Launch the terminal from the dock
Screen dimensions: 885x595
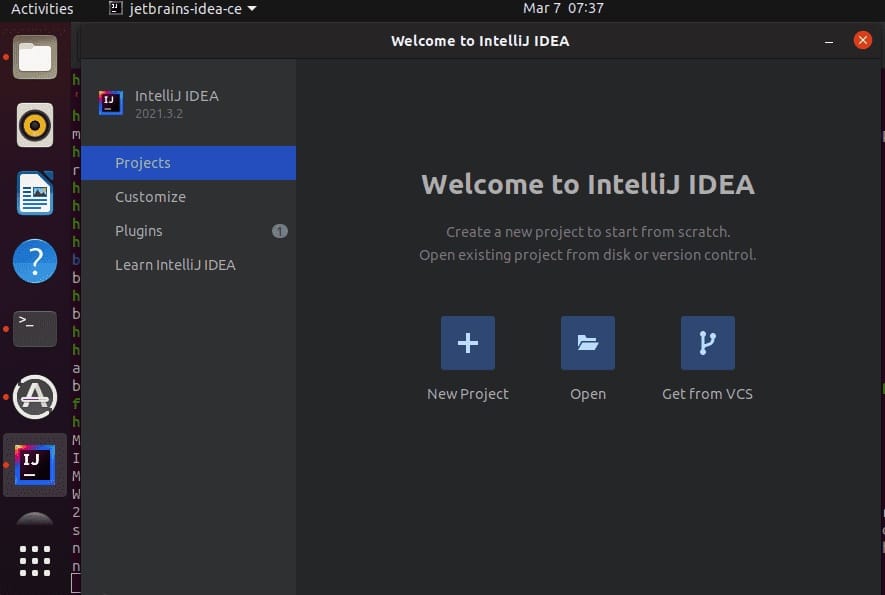(35, 329)
